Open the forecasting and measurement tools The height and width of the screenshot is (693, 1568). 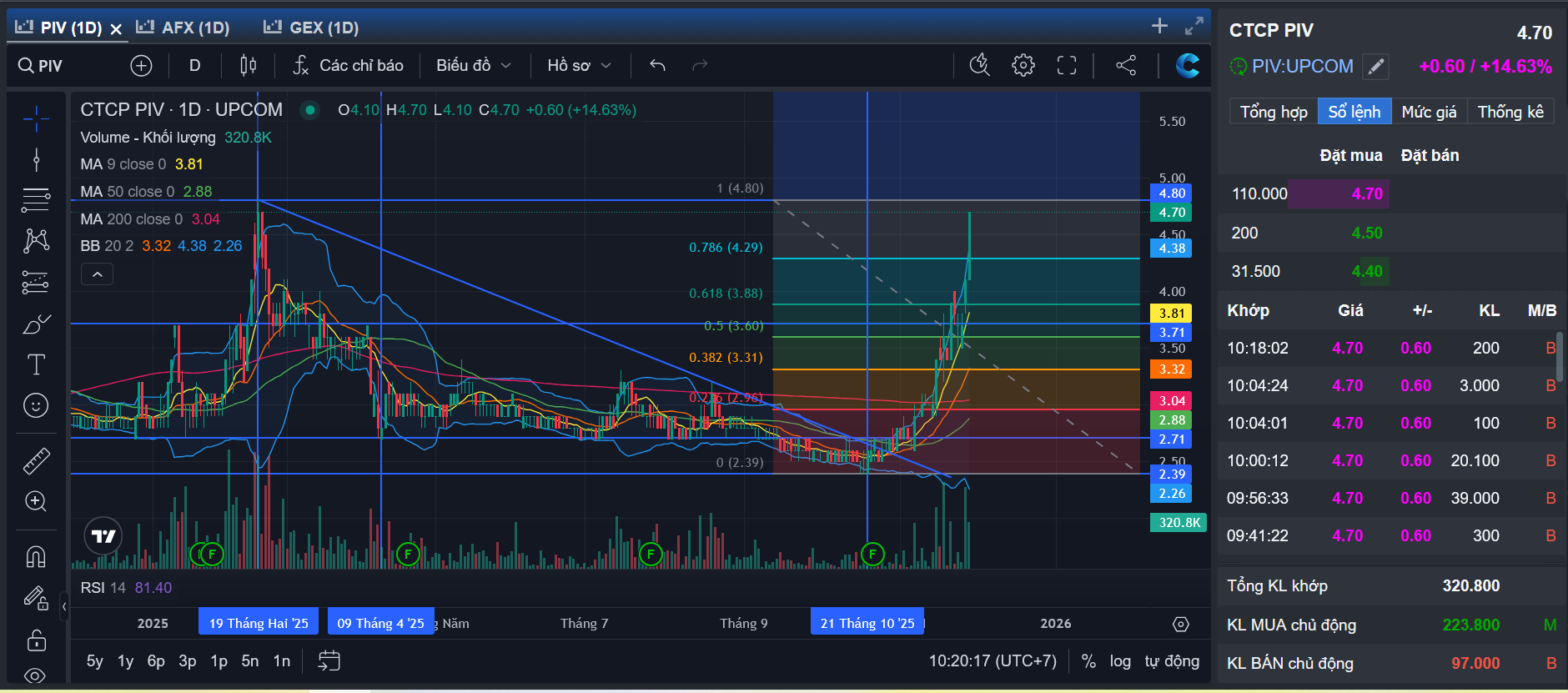point(36,283)
